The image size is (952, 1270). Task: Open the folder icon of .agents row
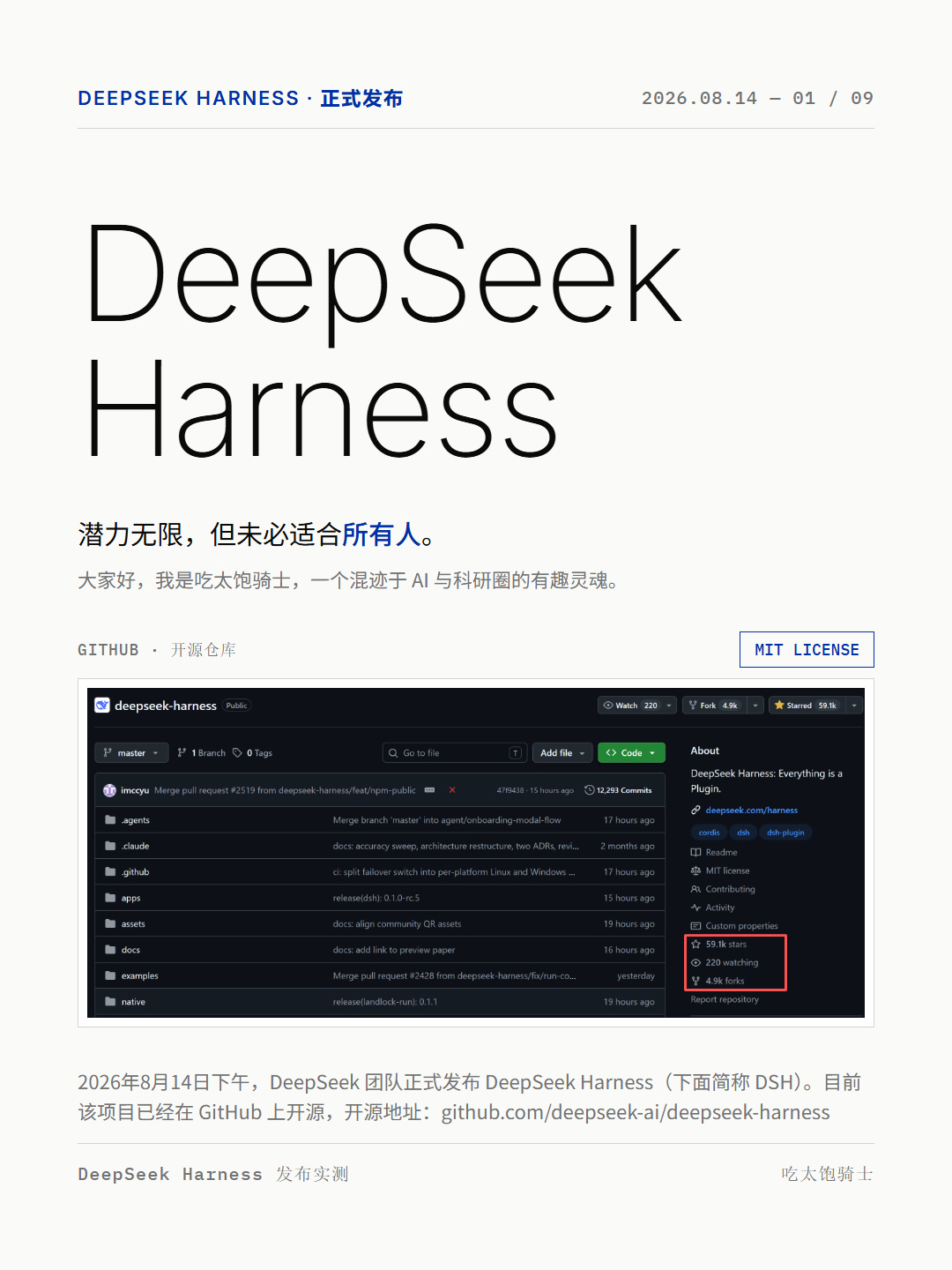point(110,820)
